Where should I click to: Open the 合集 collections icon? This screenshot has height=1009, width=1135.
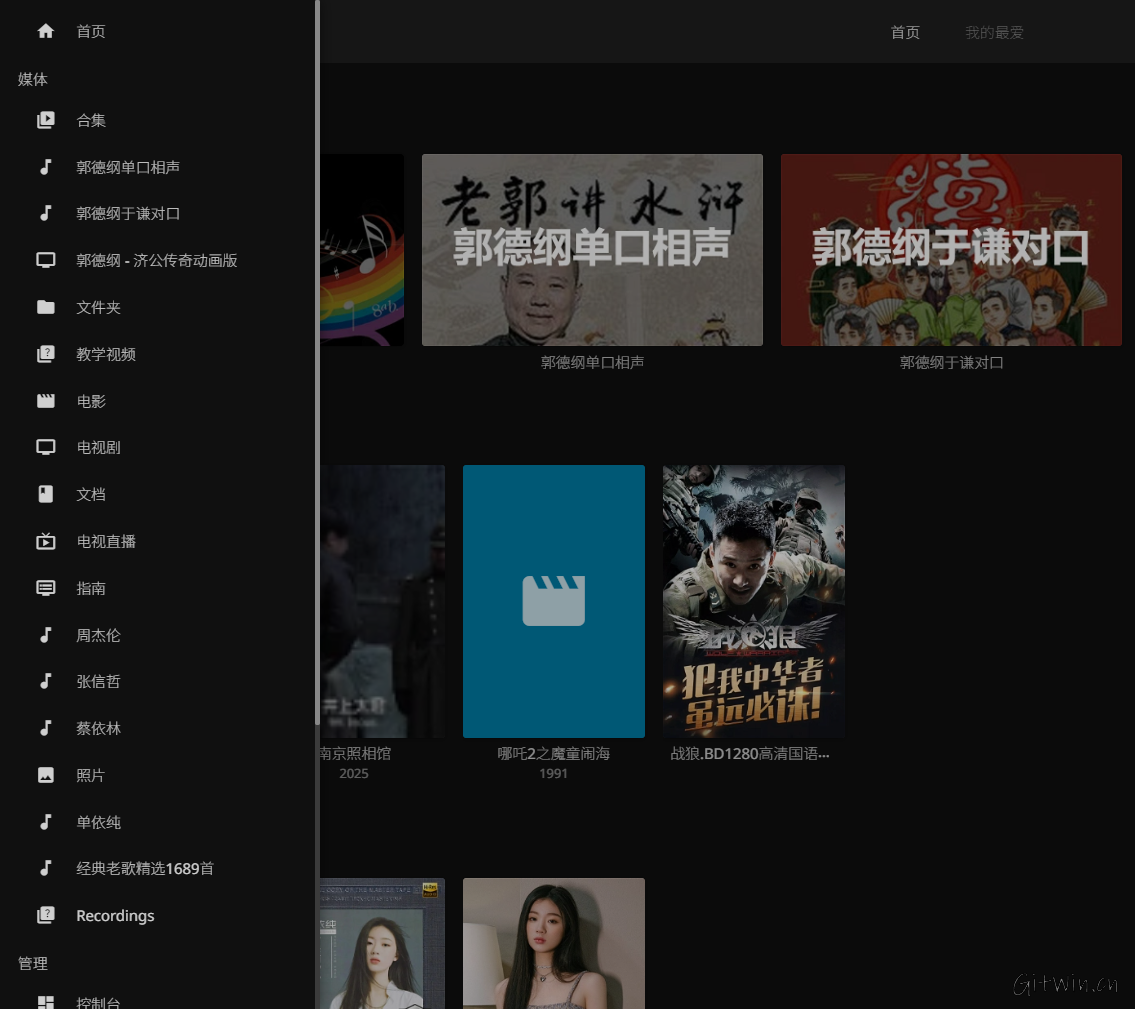tap(45, 120)
